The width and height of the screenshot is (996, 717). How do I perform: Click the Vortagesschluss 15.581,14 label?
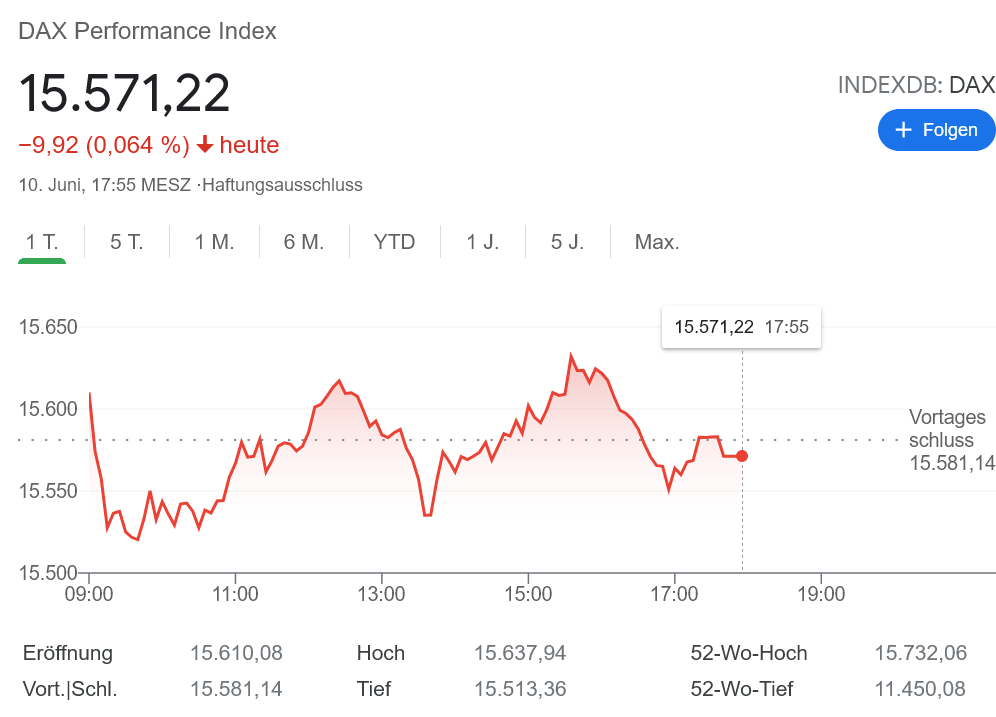947,440
